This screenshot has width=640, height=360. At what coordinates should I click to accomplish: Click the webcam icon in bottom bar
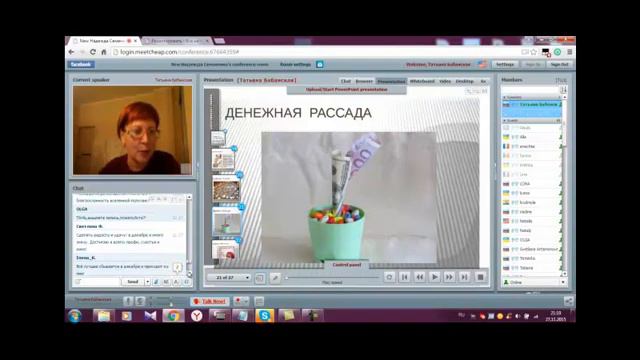click(140, 301)
